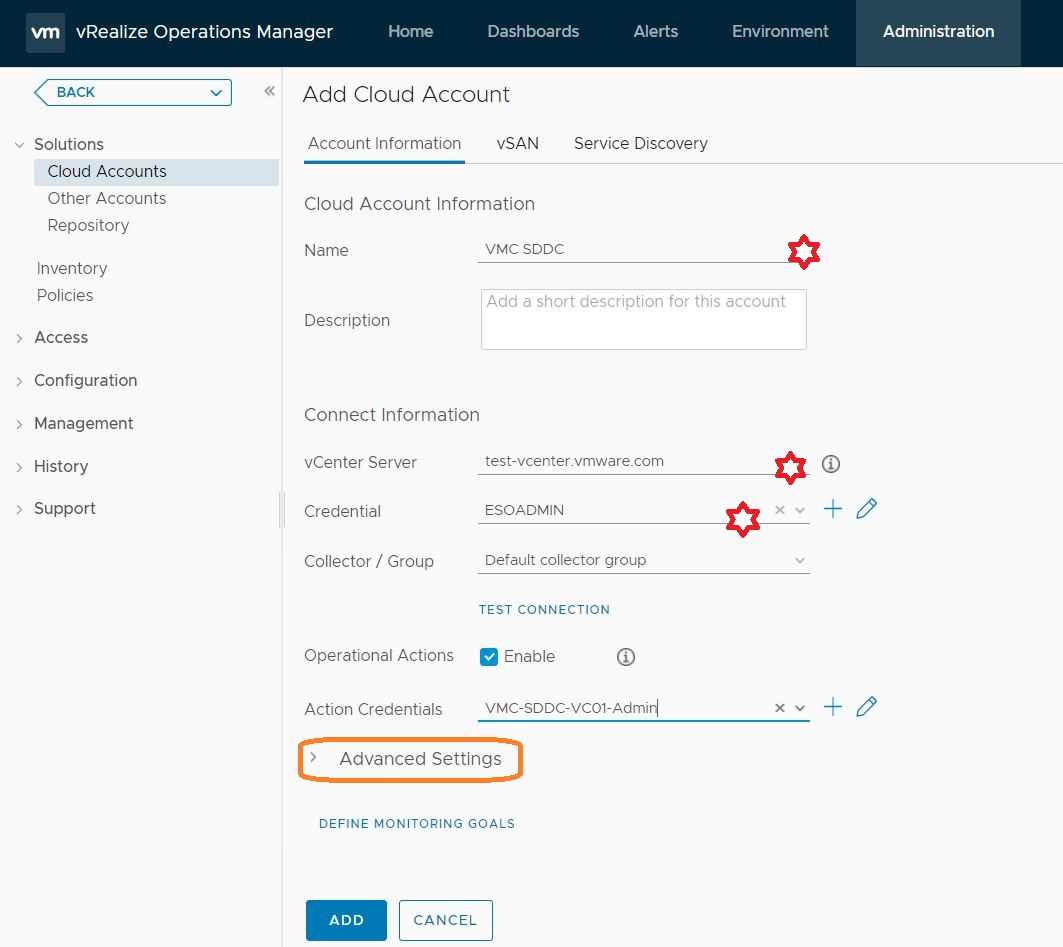
Task: Click the TEST CONNECTION link
Action: [544, 610]
